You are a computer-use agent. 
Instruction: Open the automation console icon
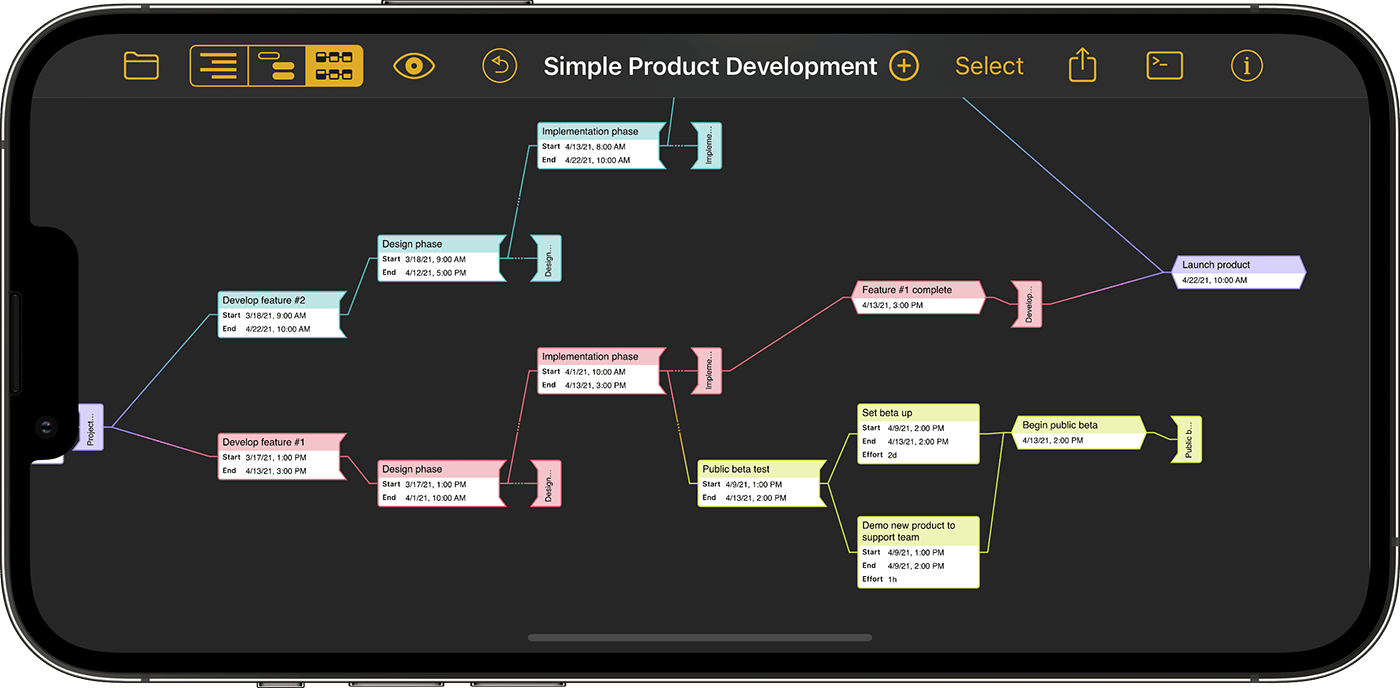pos(1164,66)
